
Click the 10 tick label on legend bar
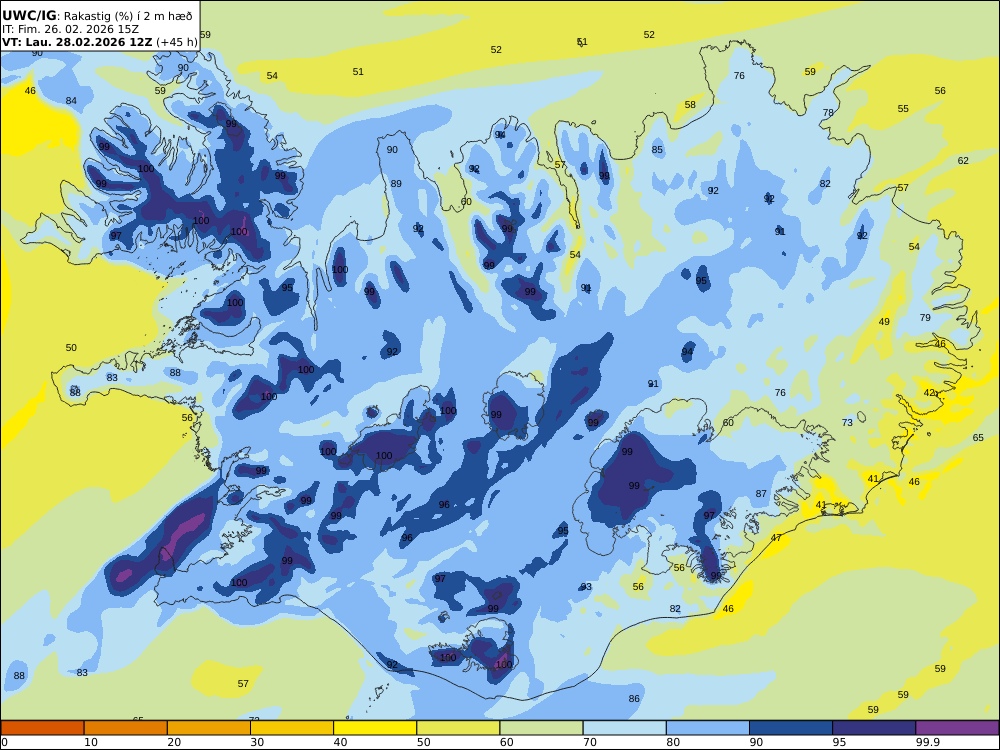(91, 742)
